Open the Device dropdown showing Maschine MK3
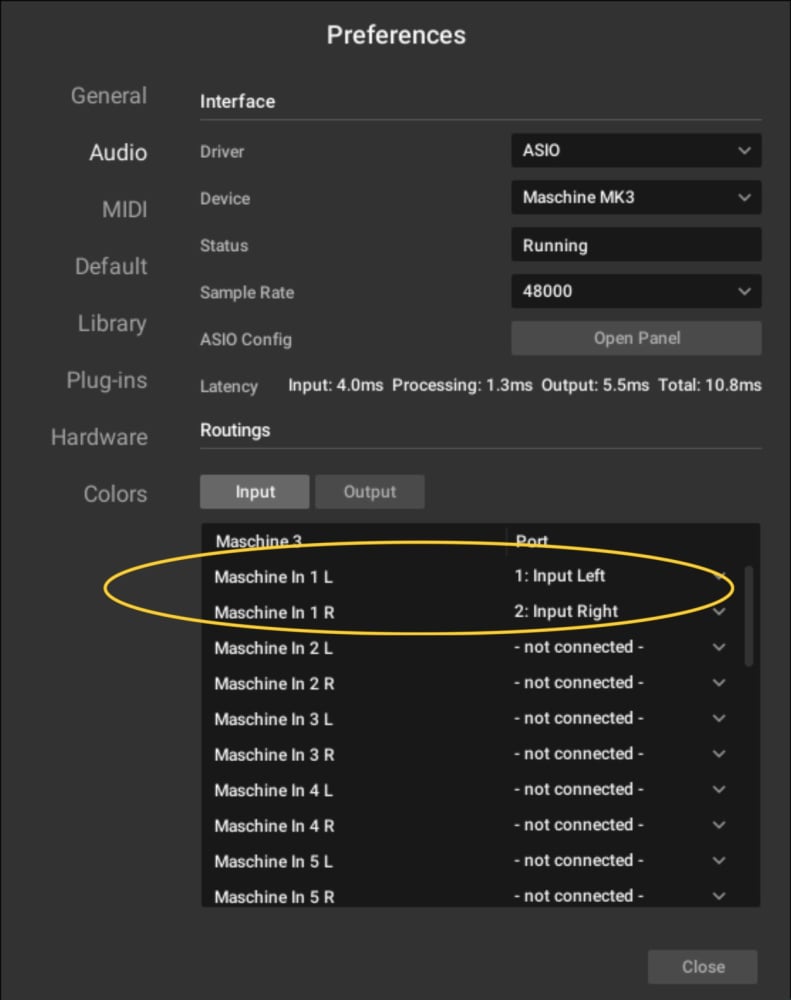This screenshot has height=1000, width=791. coord(636,197)
